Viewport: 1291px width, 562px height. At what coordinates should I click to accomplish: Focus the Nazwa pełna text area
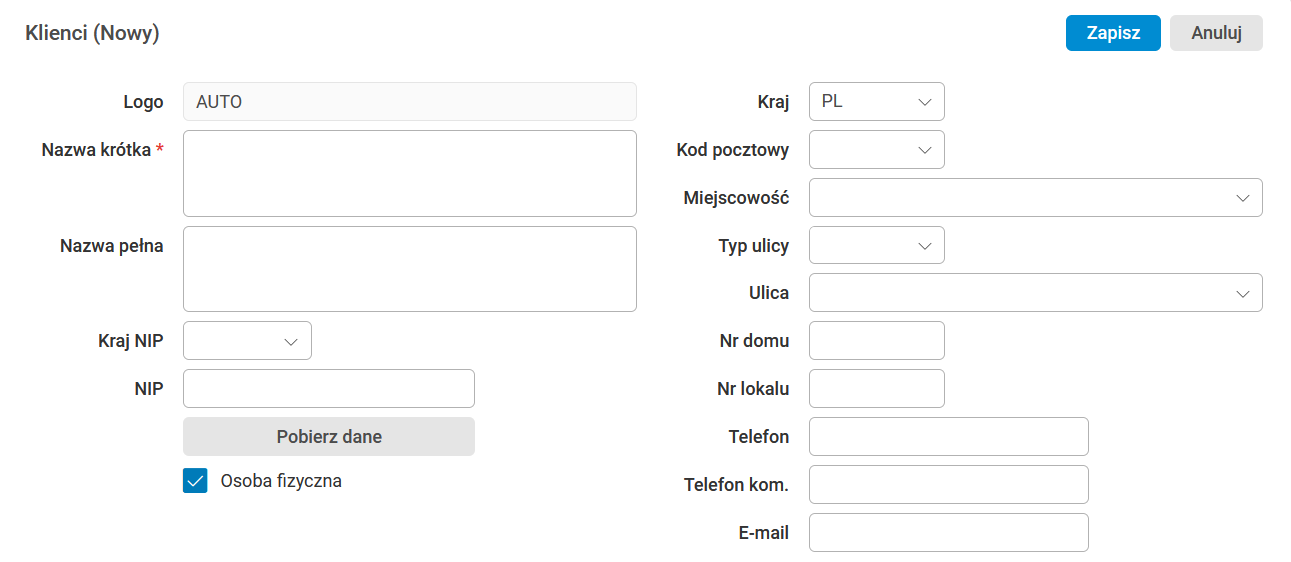pyautogui.click(x=409, y=269)
